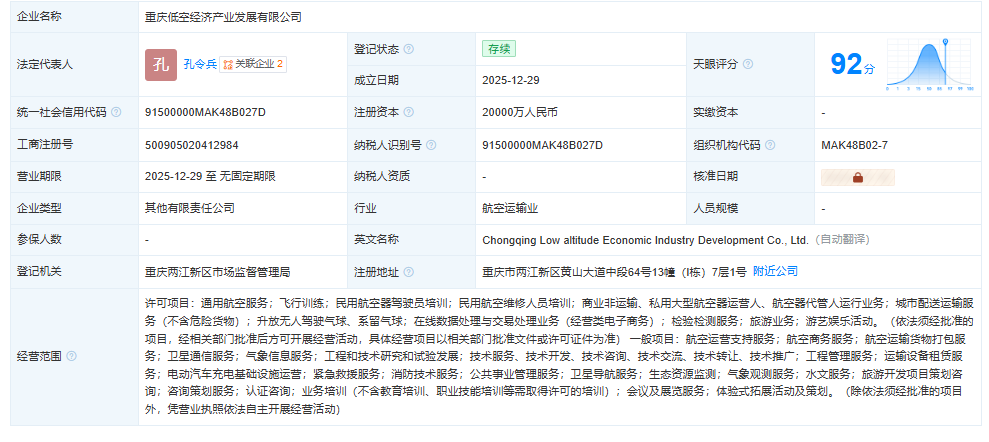Click industry value 航空运输业
This screenshot has height=442, width=989.
(510, 208)
